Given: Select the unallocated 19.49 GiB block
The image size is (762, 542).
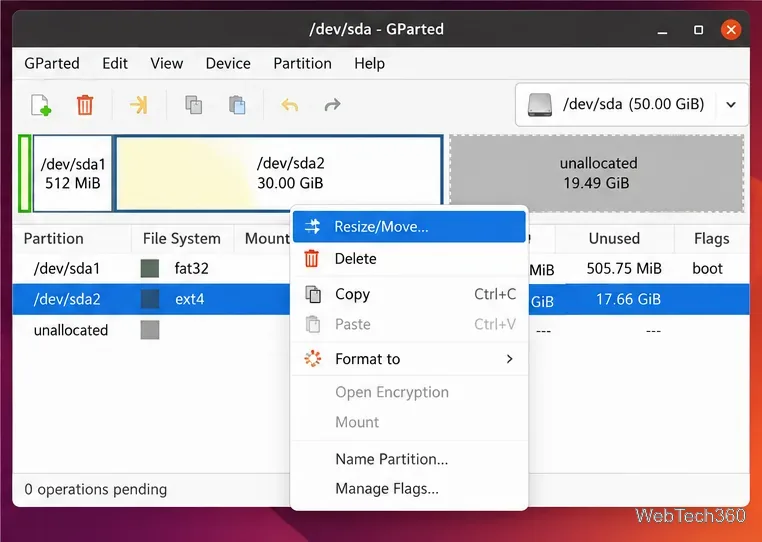Looking at the screenshot, I should click(597, 174).
